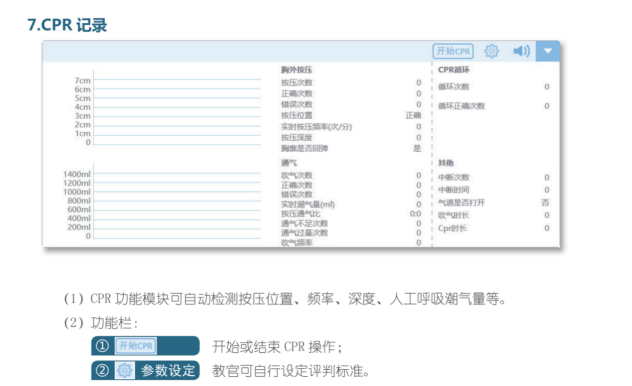Expand the blue dropdown arrow at panel corner

pos(547,51)
